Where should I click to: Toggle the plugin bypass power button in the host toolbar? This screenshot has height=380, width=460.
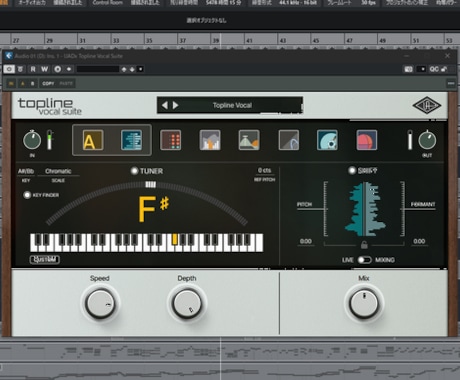pyautogui.click(x=9, y=69)
